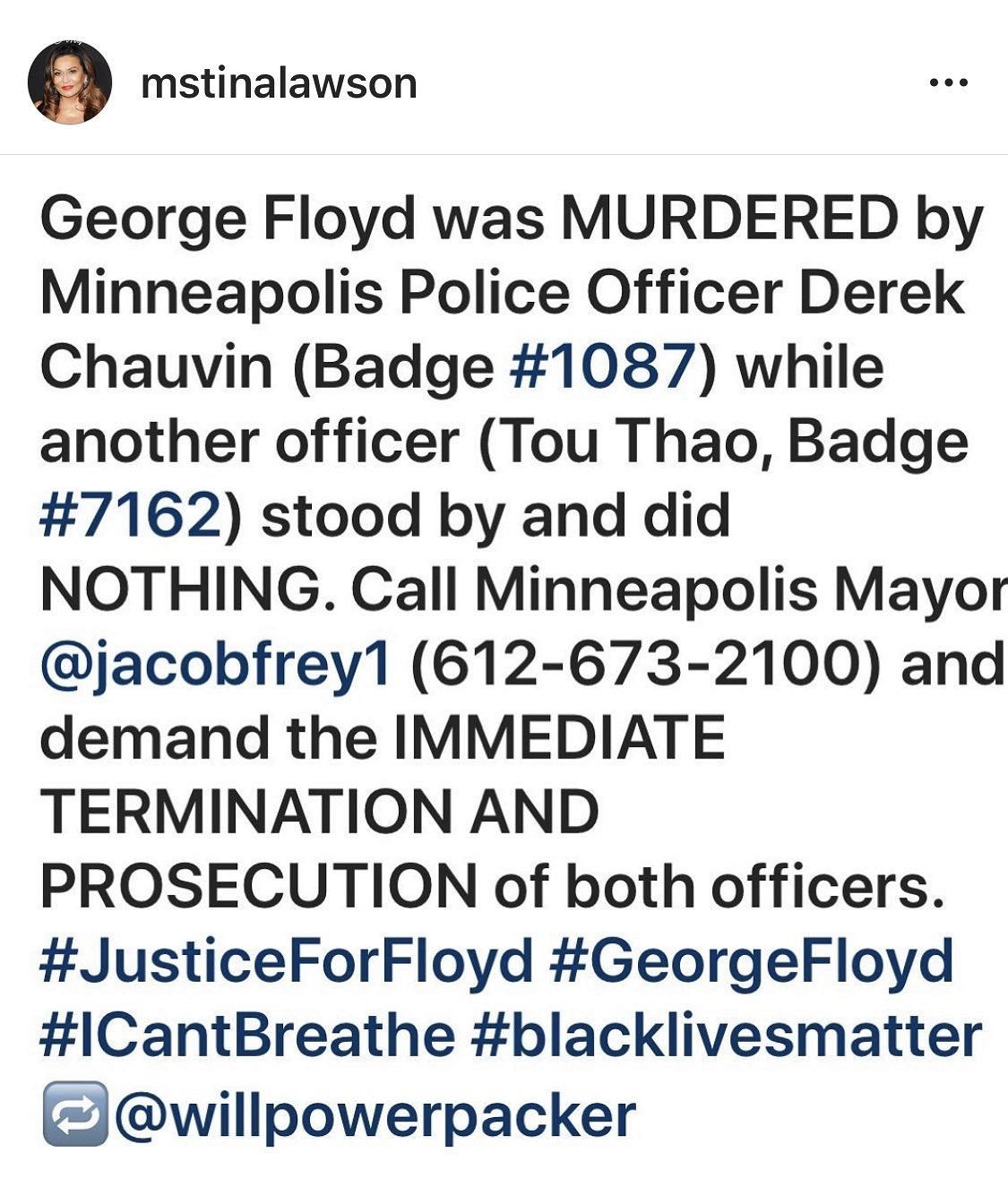
Task: Tap the phone number 612-673-2100
Action: click(644, 666)
